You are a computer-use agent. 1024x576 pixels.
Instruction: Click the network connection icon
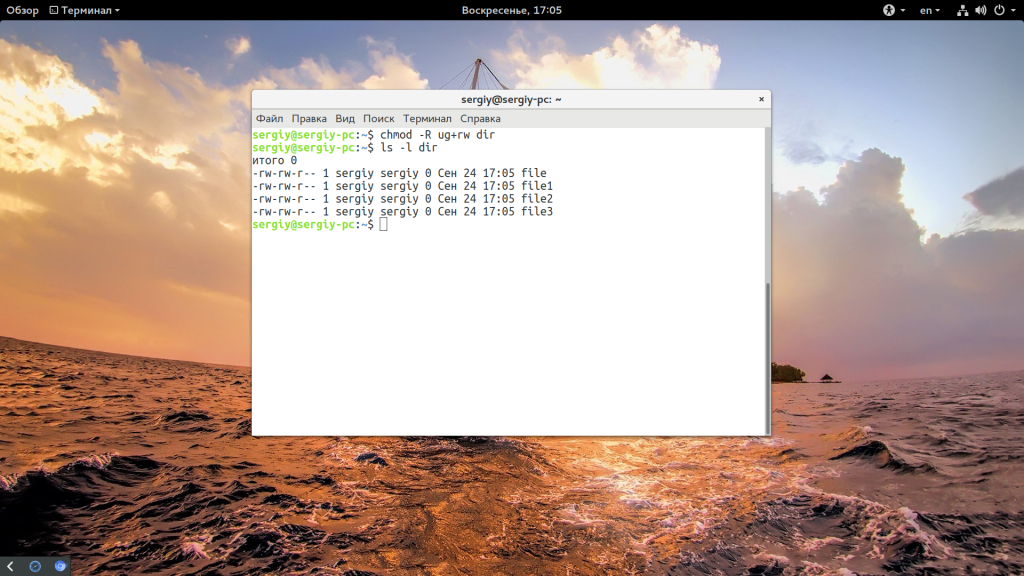point(962,10)
